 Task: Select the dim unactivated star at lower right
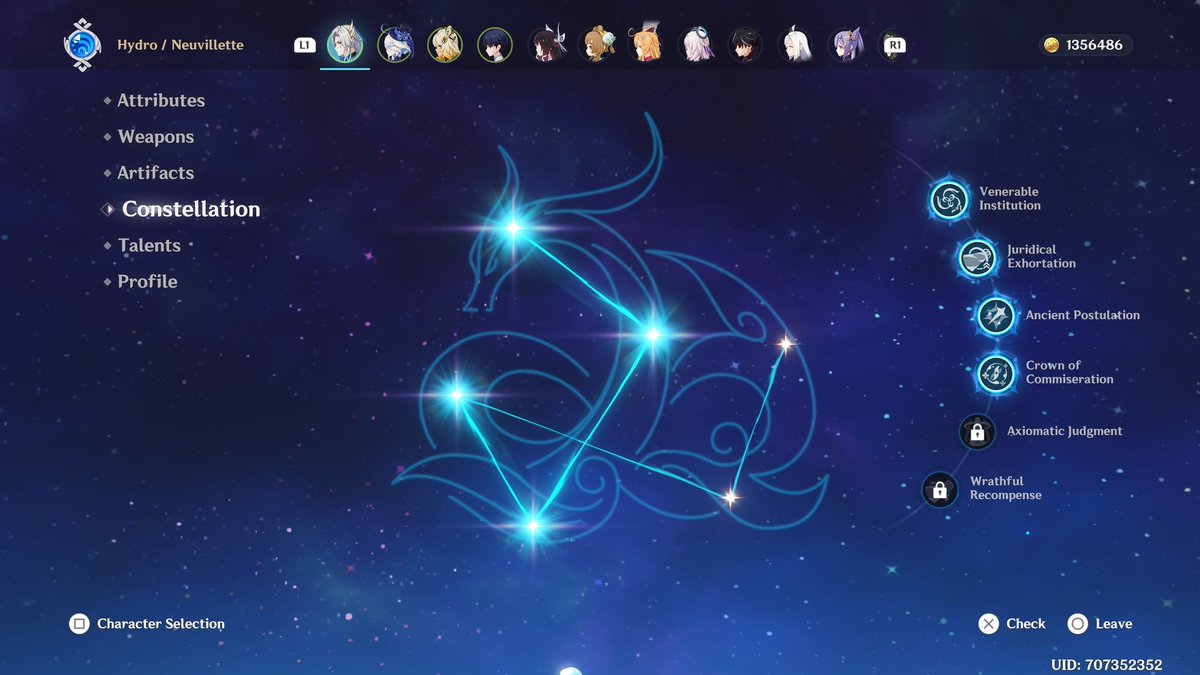point(730,497)
